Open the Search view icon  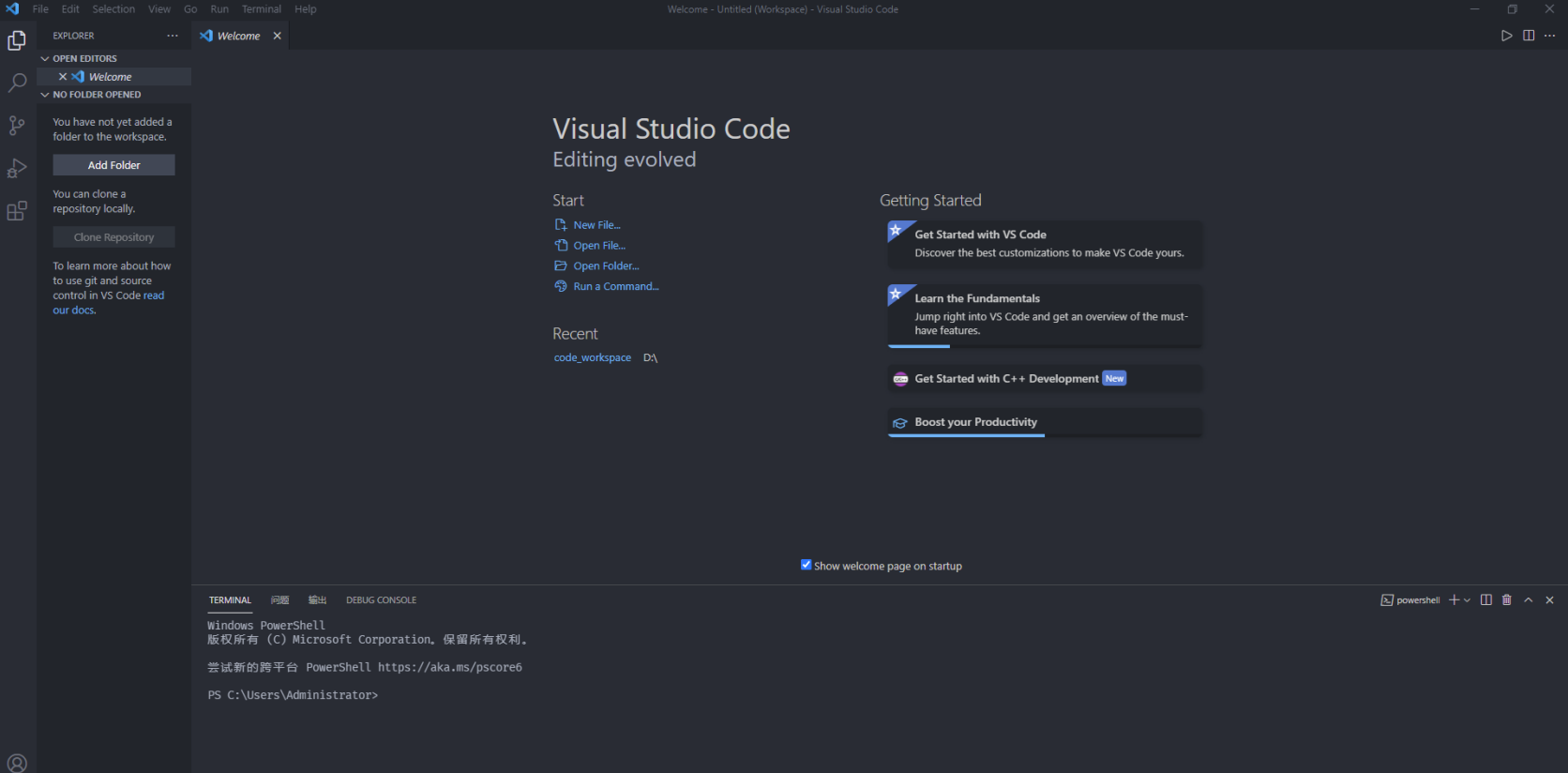(x=17, y=83)
